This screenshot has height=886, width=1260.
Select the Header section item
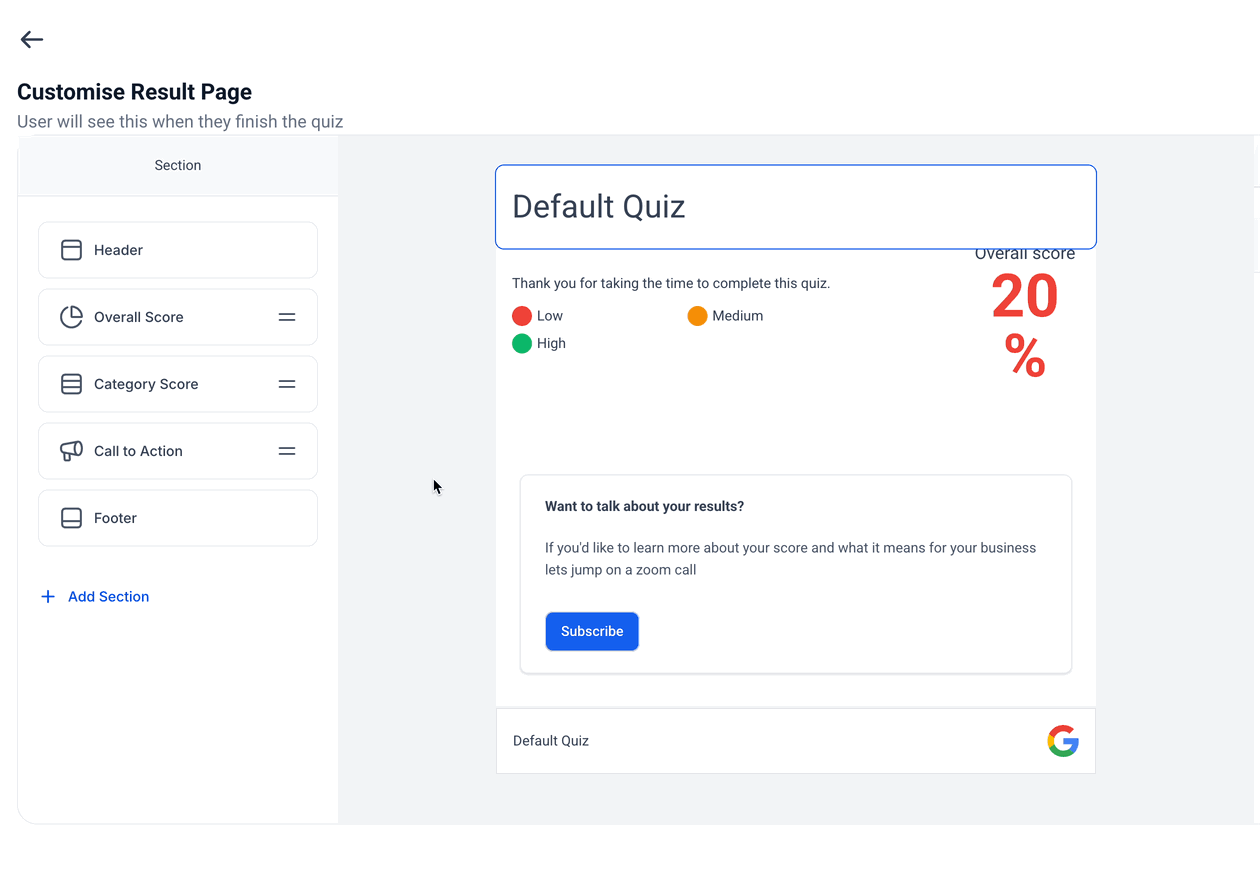[178, 250]
